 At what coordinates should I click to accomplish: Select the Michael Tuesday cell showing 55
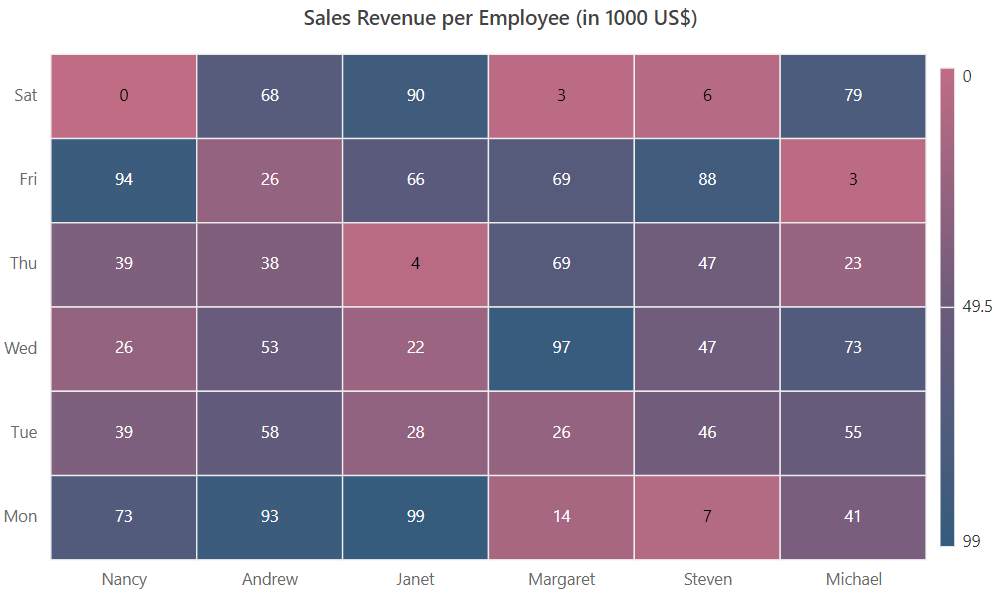point(853,433)
